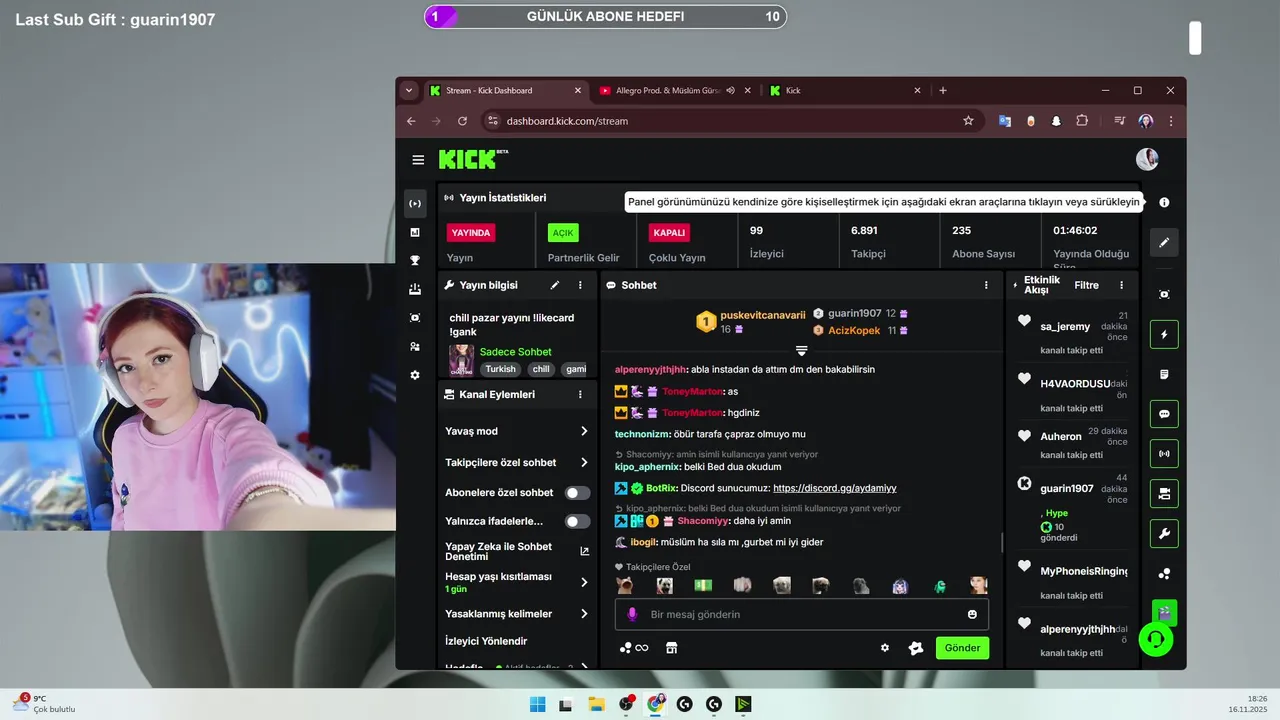Open the Sohbet panel three-dot menu
The height and width of the screenshot is (720, 1280).
(986, 285)
